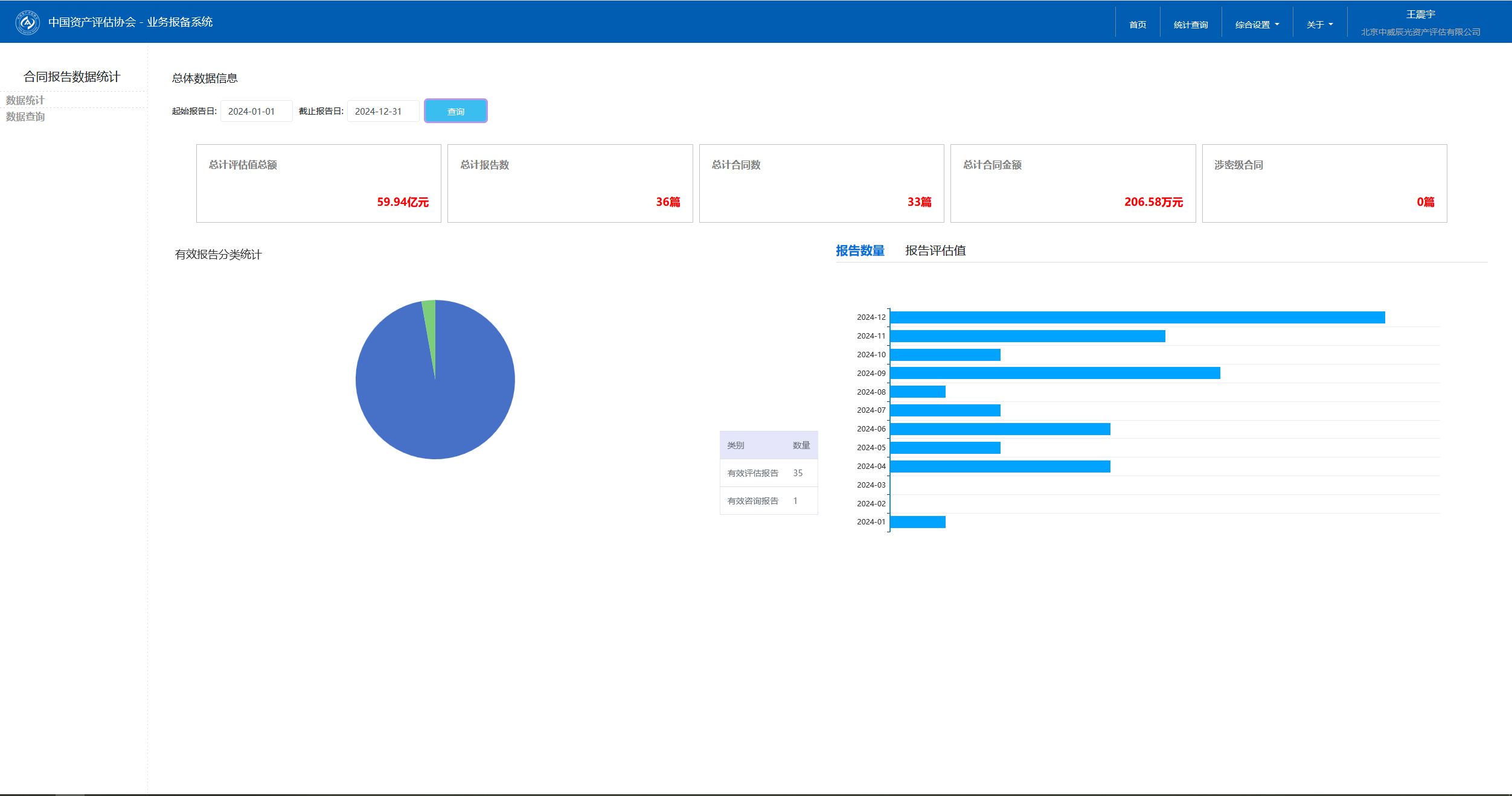The image size is (1512, 796).
Task: Open the 首页 home menu item
Action: 1138,25
